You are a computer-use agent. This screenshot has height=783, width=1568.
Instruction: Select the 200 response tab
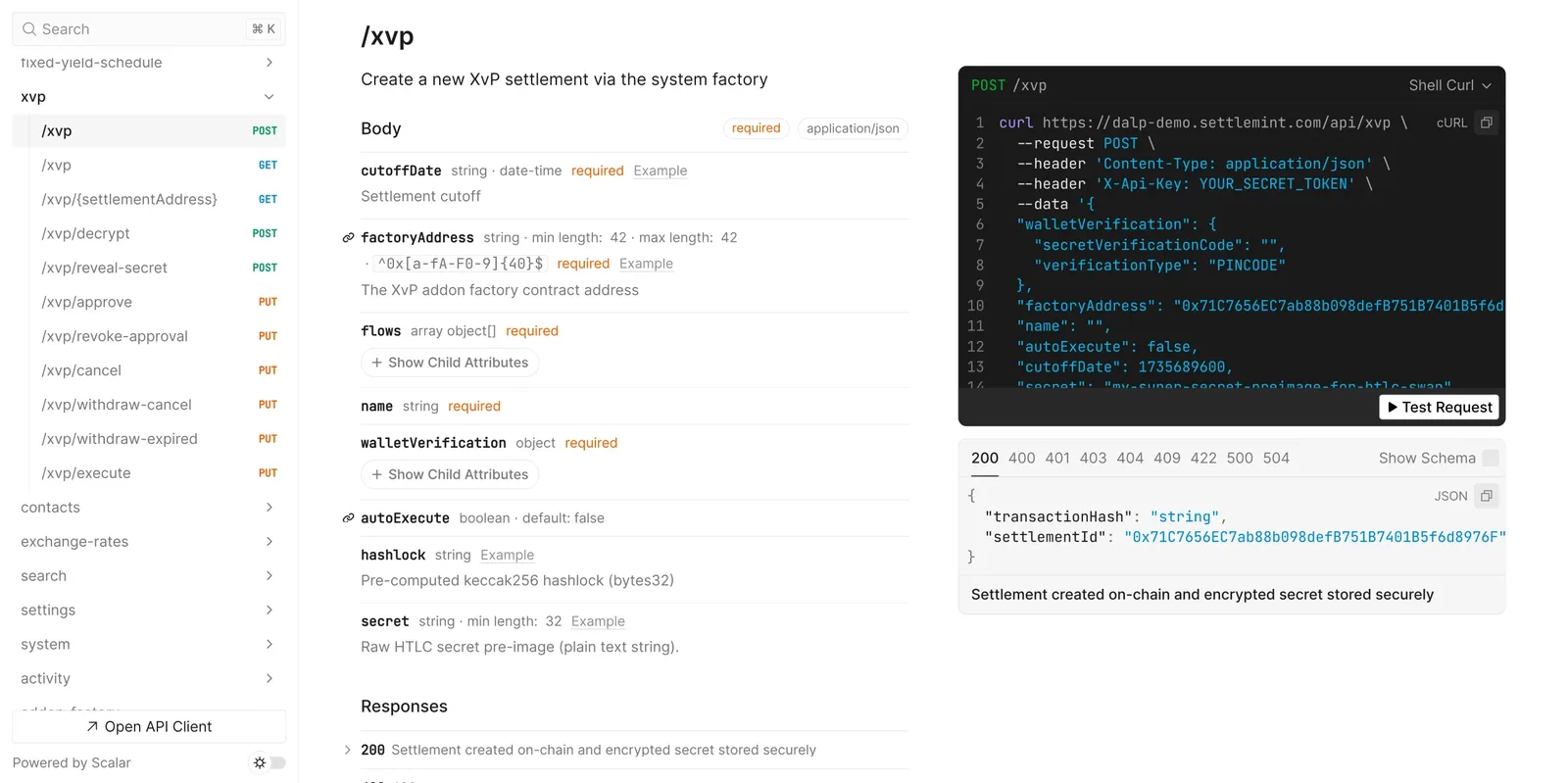tap(985, 458)
